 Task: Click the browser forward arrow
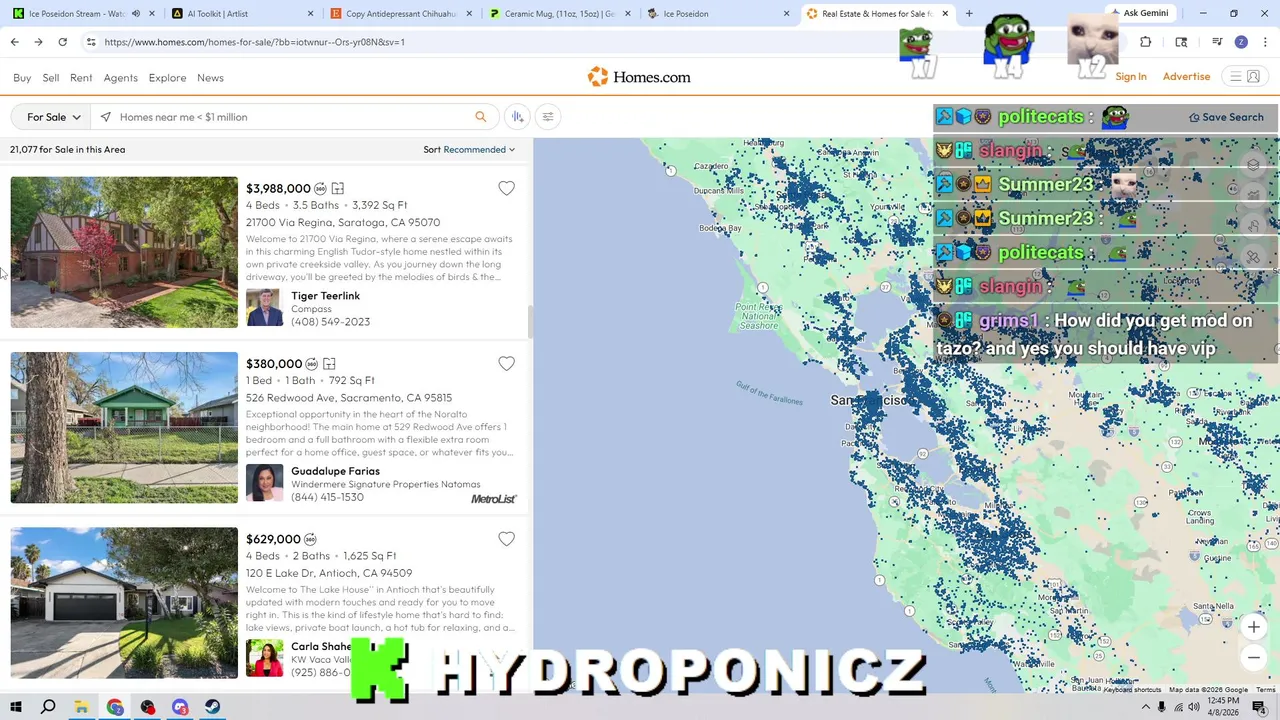click(x=38, y=42)
